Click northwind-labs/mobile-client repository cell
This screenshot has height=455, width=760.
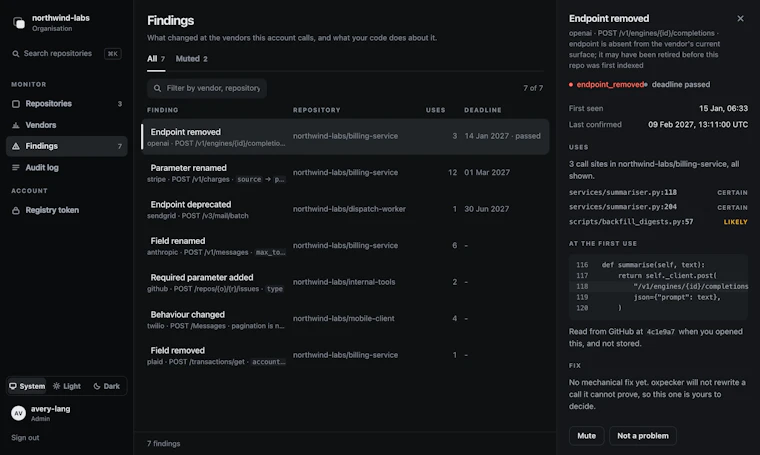pyautogui.click(x=343, y=319)
